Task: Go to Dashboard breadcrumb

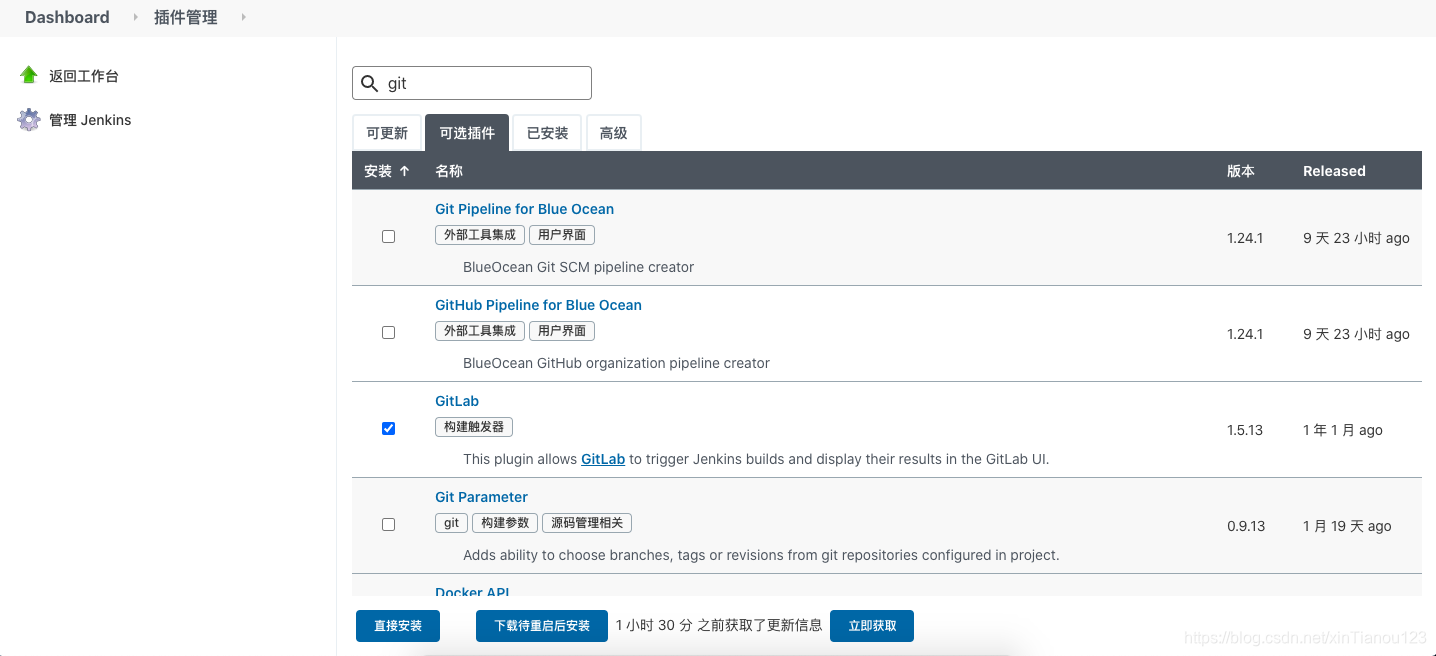Action: [x=67, y=17]
